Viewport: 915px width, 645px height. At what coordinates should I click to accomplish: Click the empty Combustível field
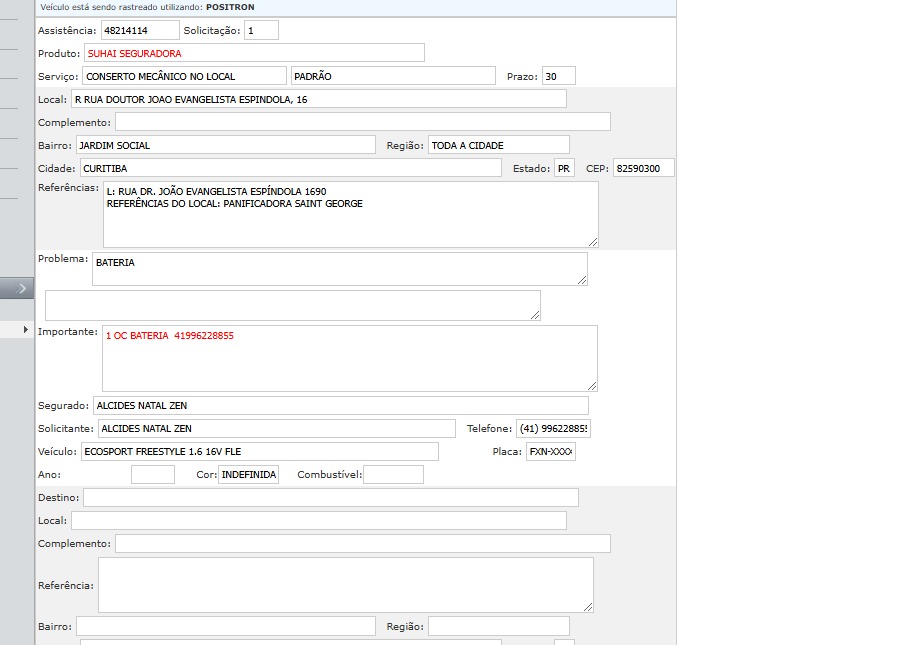point(393,475)
